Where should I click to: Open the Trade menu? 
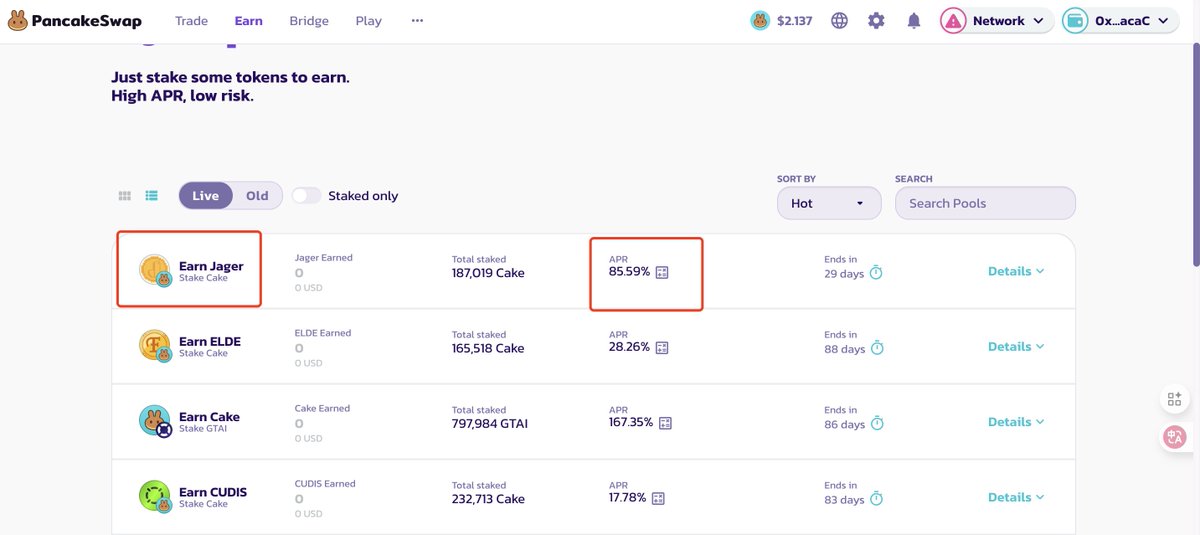pyautogui.click(x=191, y=20)
